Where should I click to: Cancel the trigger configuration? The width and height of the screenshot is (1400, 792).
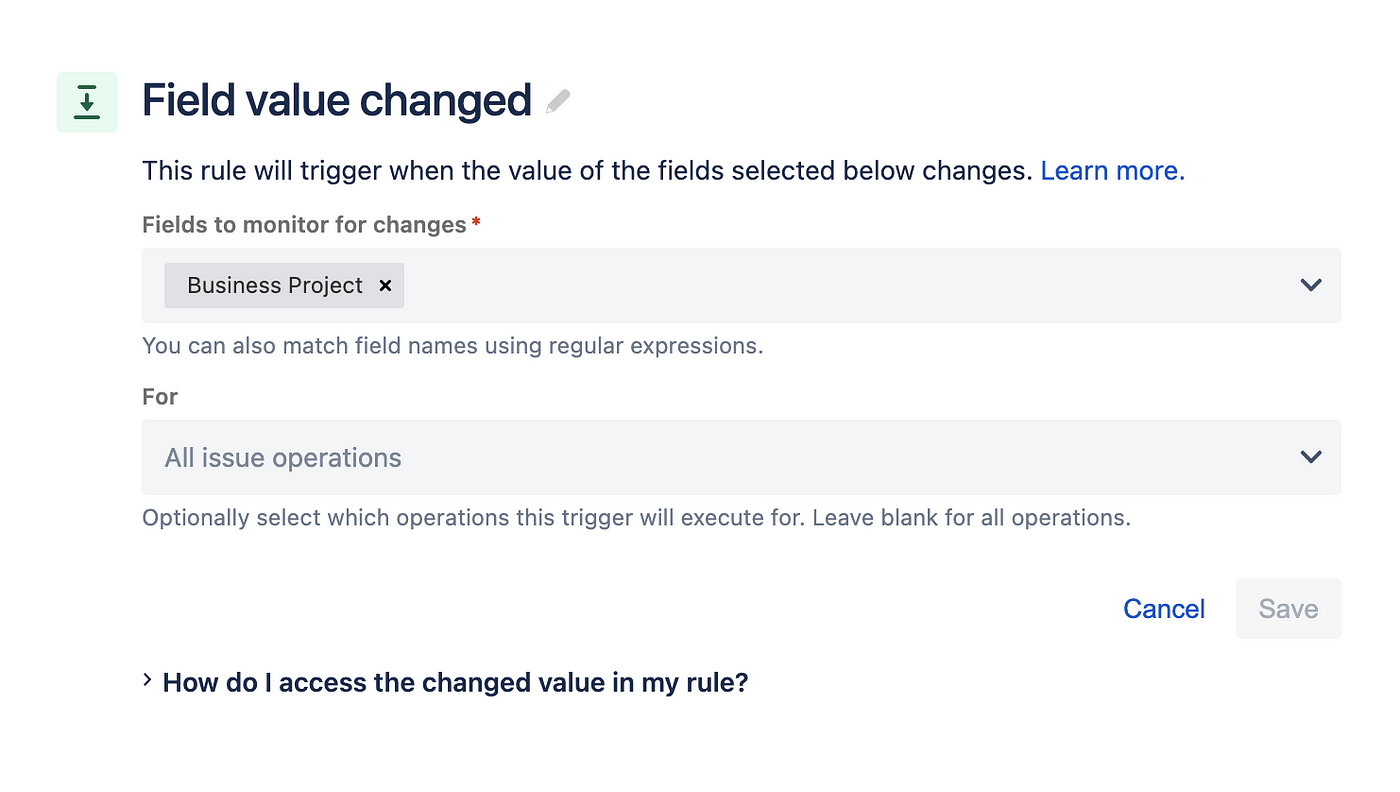pos(1164,608)
